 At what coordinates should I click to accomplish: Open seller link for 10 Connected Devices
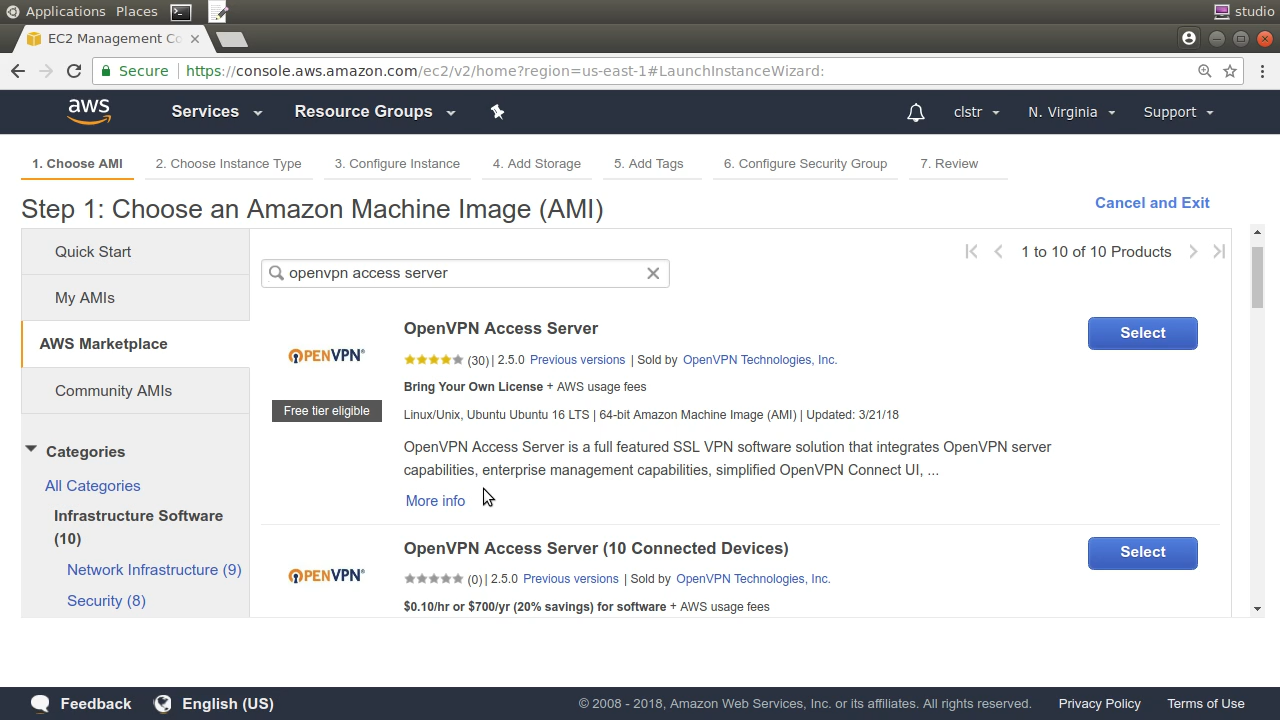coord(753,579)
